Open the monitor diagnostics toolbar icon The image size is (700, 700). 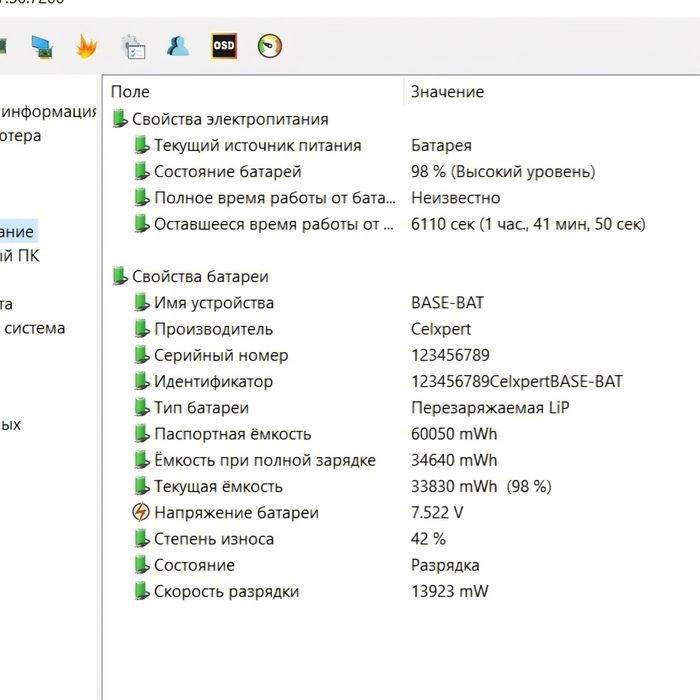tap(42, 47)
